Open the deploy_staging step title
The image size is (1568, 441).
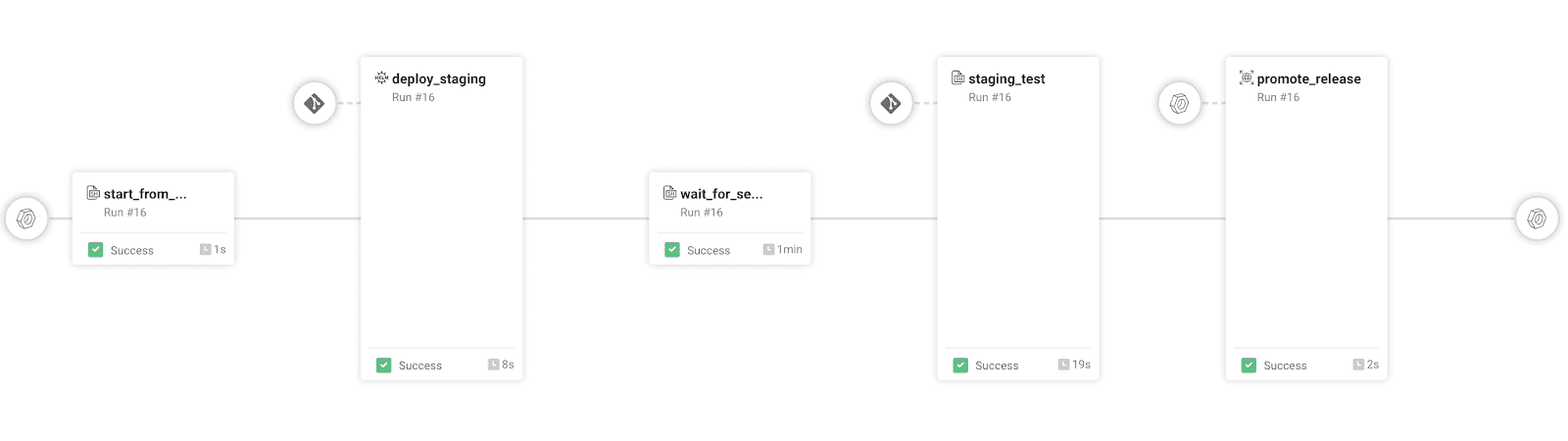pos(438,79)
